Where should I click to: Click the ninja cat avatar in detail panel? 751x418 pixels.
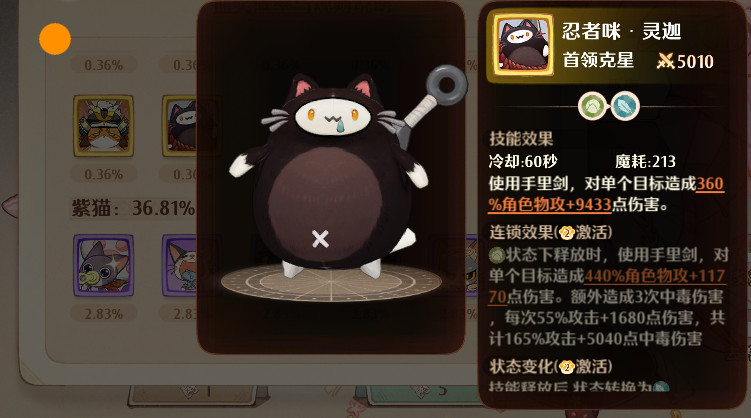click(523, 45)
